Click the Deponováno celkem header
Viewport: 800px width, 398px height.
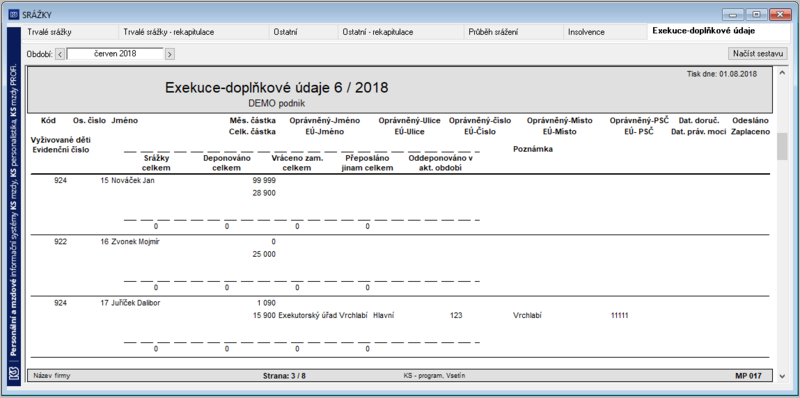click(x=227, y=163)
